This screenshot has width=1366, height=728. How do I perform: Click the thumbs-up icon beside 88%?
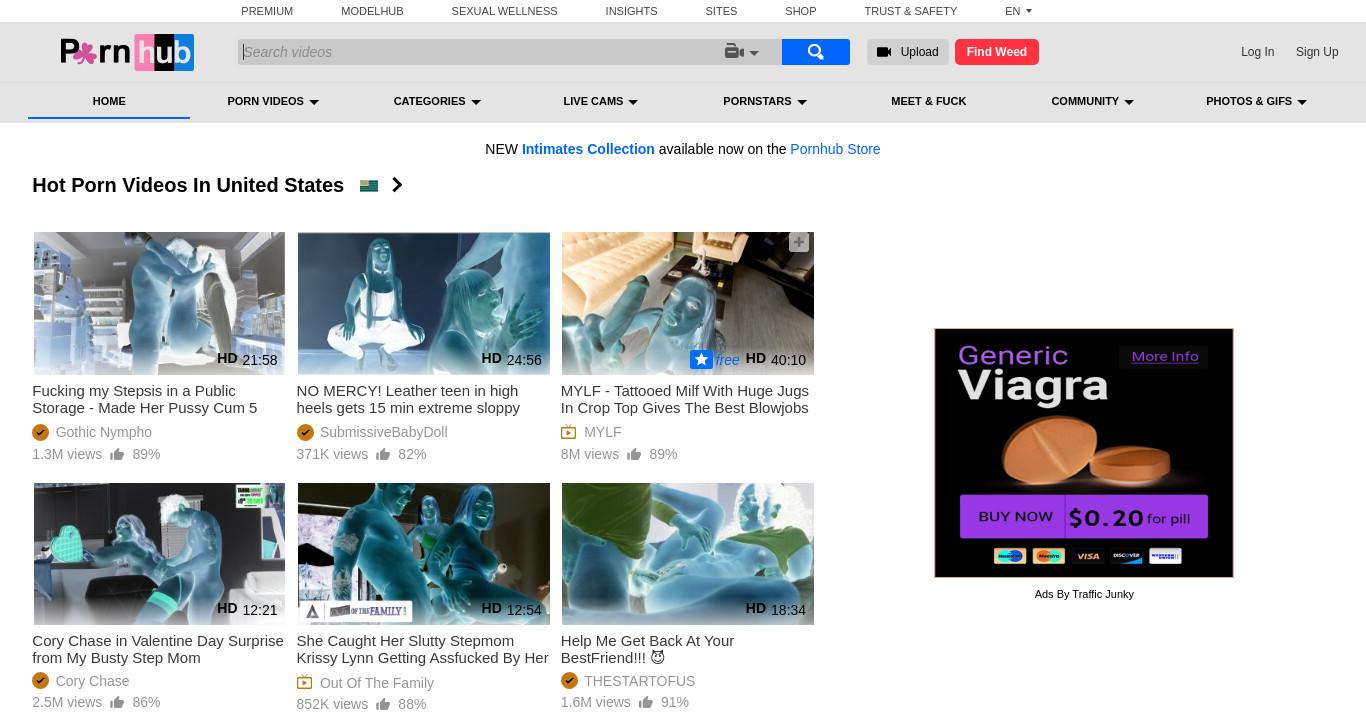[383, 704]
